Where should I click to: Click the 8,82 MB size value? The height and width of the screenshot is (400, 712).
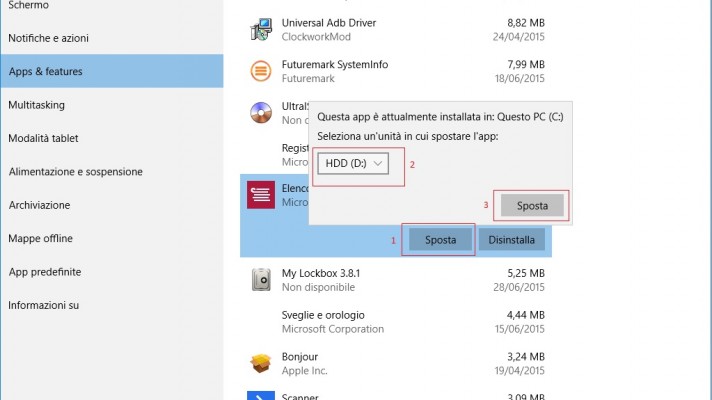526,23
